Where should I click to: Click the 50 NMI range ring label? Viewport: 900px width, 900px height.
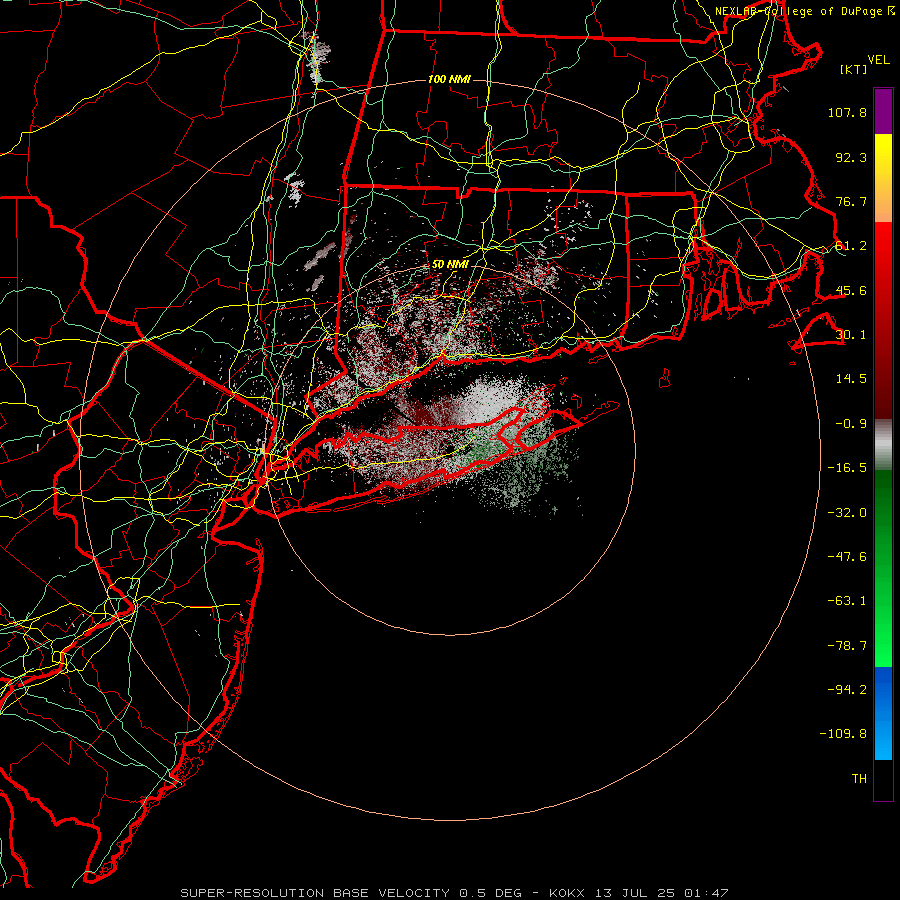[450, 265]
